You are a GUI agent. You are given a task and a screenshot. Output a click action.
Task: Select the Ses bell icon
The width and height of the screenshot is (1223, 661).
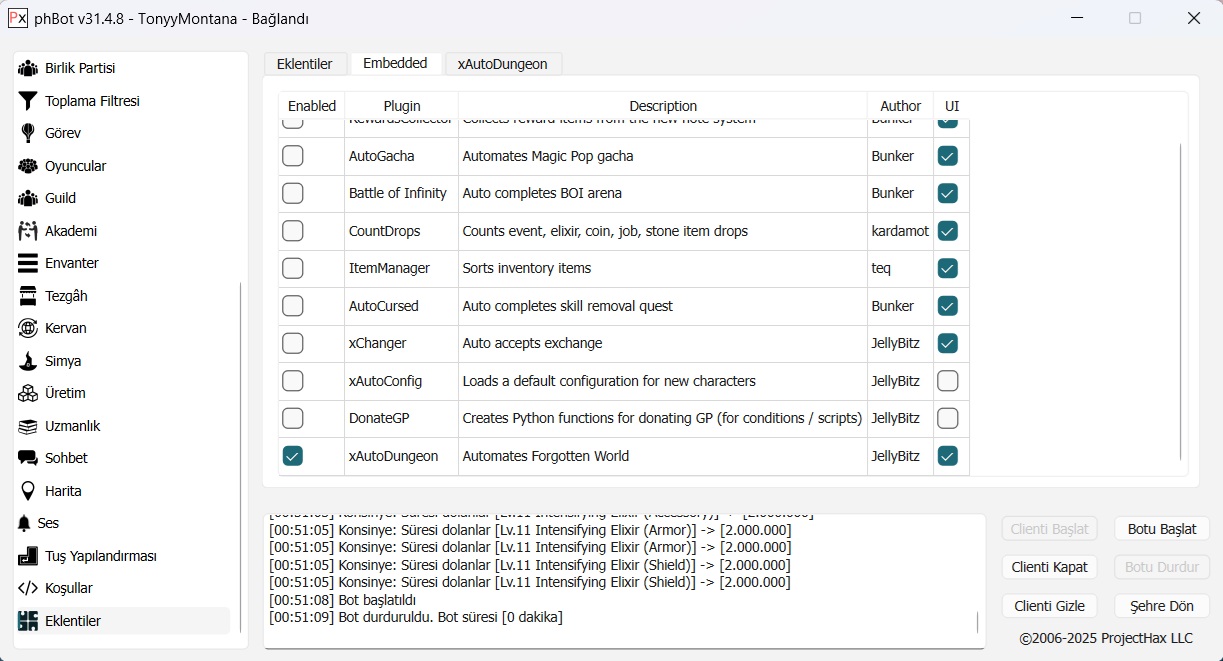25,523
